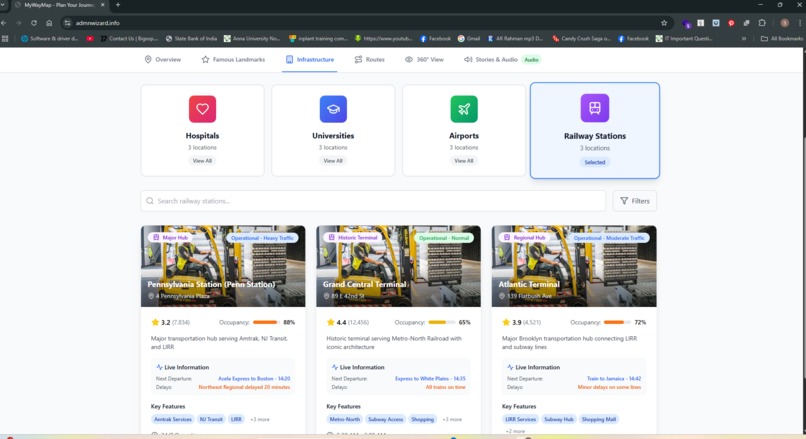Select the Universities graduation cap icon
The height and width of the screenshot is (439, 806).
point(333,109)
